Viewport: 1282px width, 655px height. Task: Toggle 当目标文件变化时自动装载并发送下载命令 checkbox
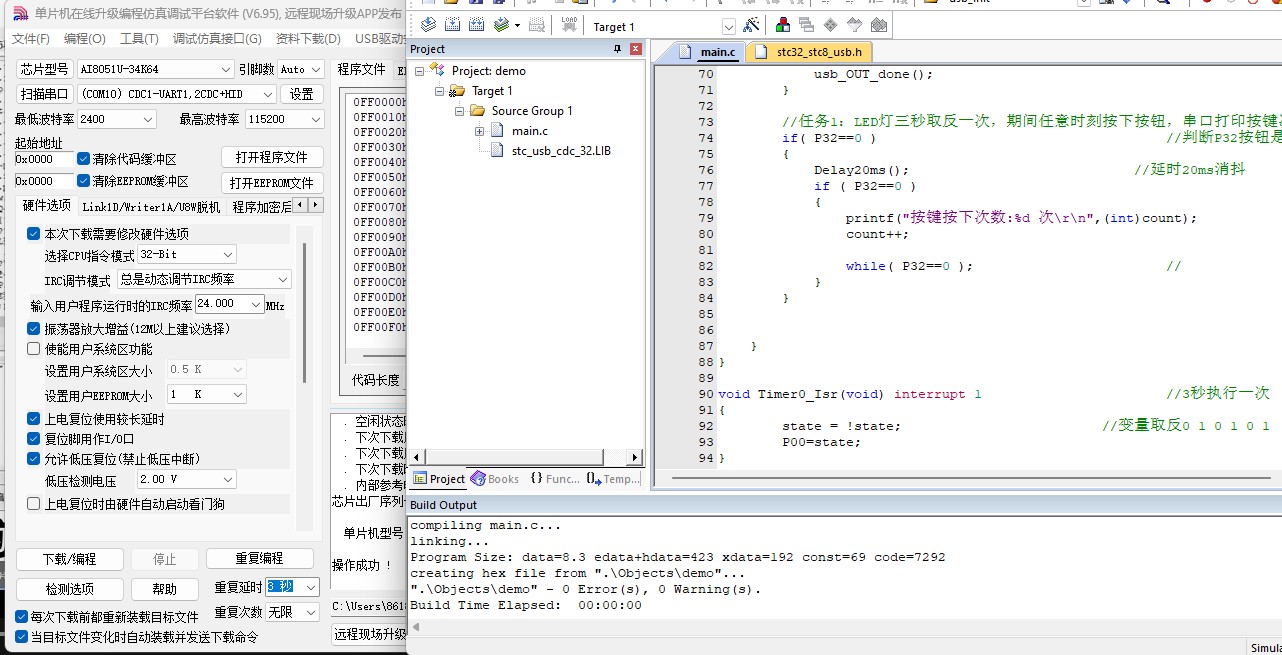click(x=21, y=636)
